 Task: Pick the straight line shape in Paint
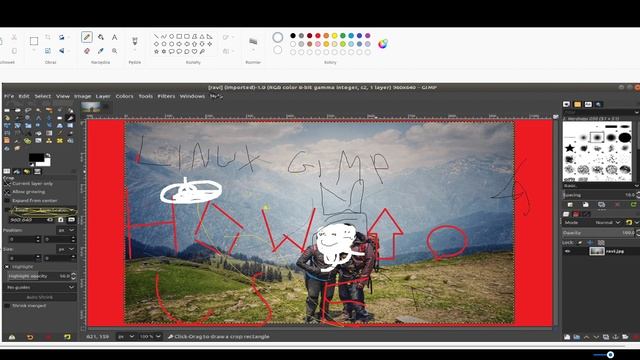[156, 36]
